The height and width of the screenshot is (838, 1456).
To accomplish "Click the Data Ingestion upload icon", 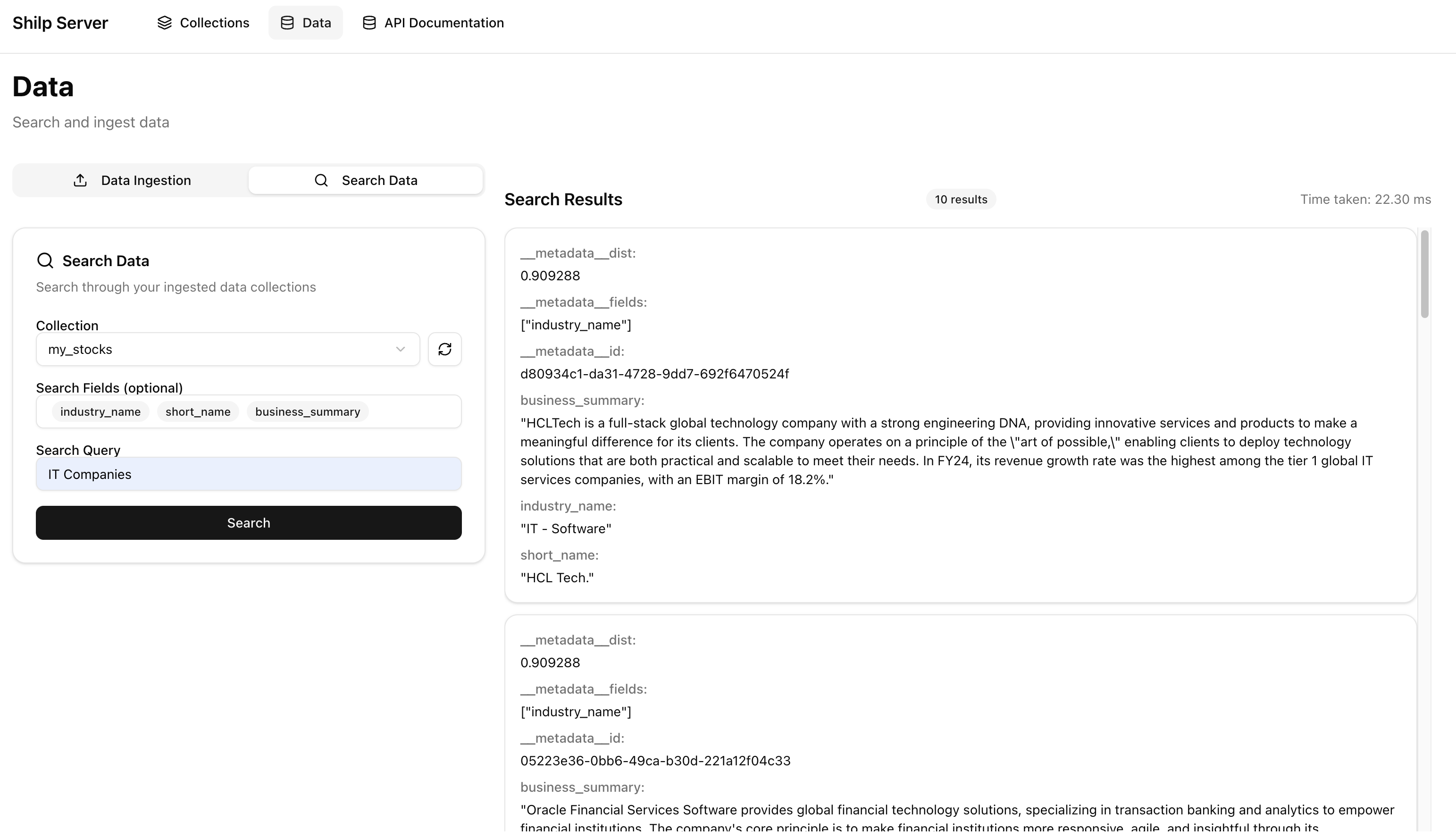I will [x=81, y=180].
